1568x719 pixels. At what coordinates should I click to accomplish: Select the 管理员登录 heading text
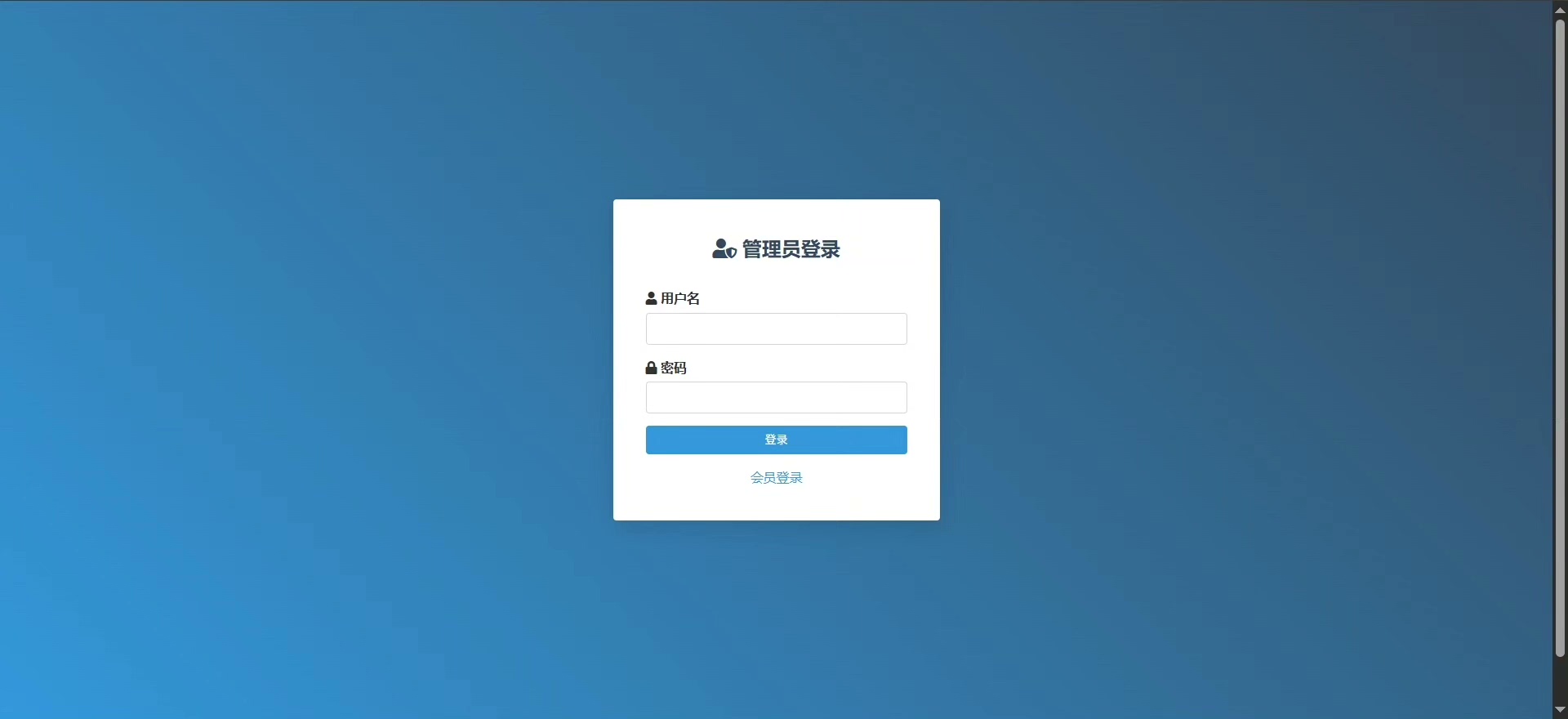click(x=791, y=249)
